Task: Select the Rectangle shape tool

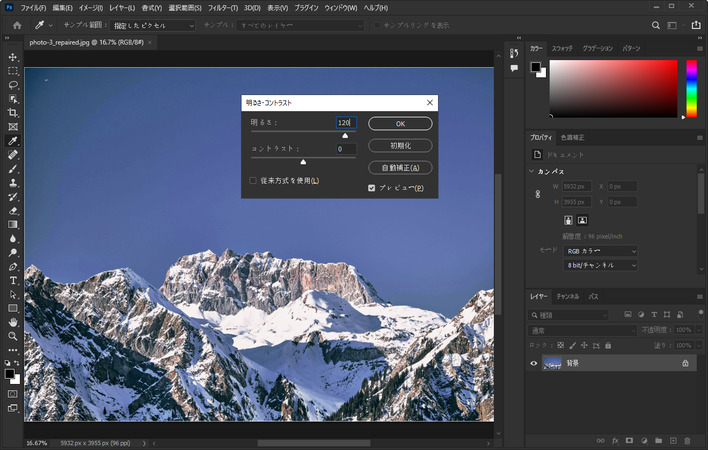Action: coord(13,309)
